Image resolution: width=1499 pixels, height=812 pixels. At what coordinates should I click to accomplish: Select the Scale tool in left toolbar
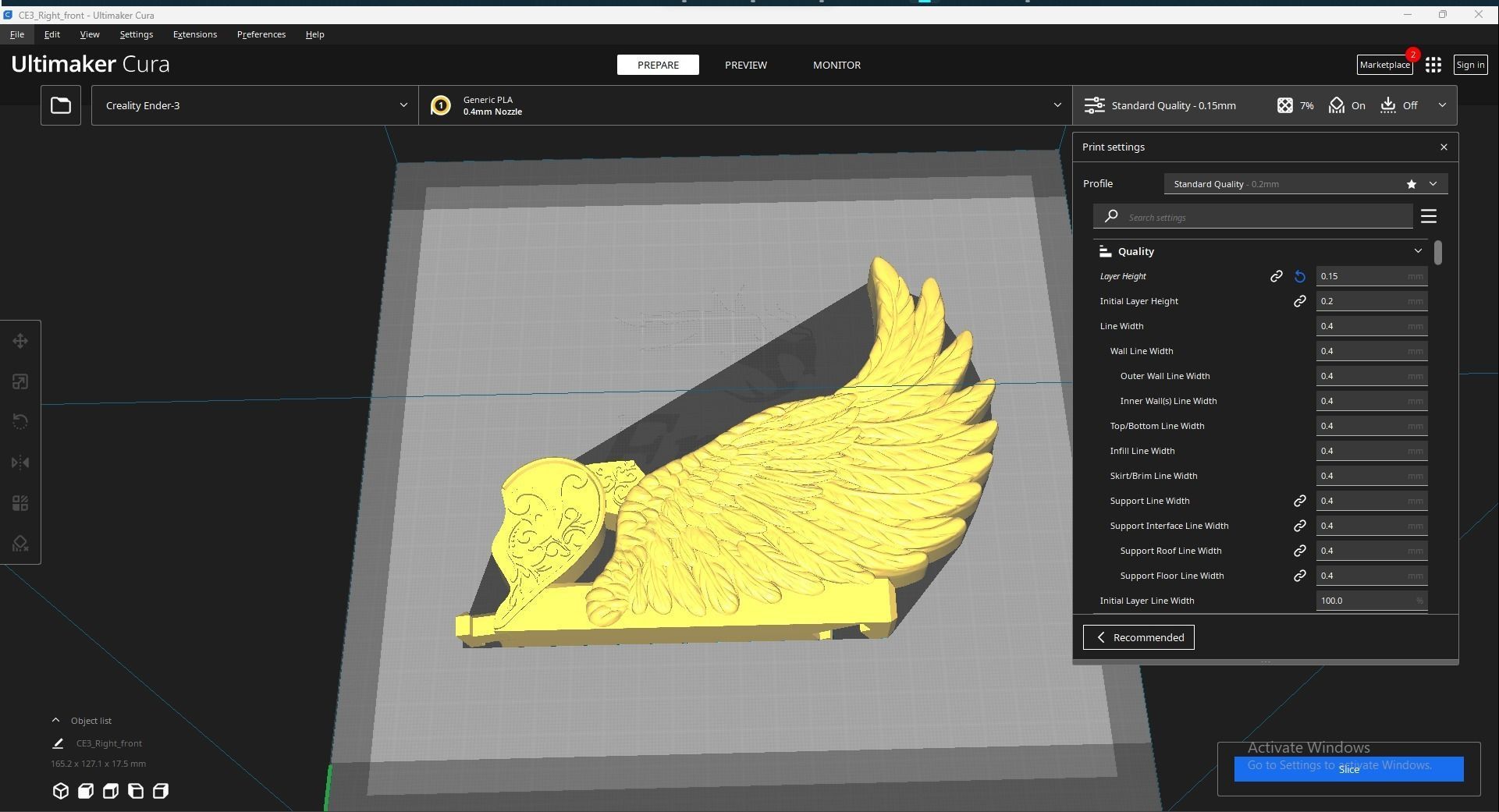pyautogui.click(x=20, y=381)
